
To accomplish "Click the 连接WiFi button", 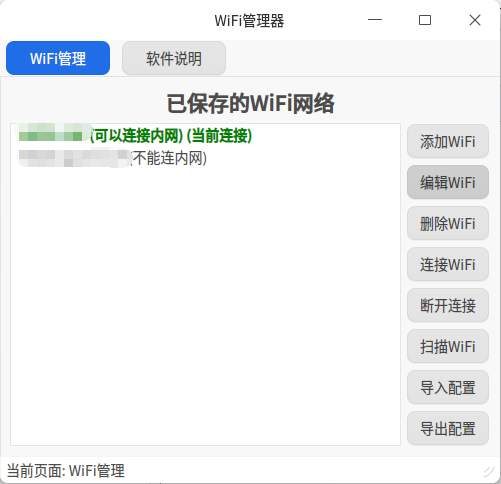I will [x=448, y=264].
